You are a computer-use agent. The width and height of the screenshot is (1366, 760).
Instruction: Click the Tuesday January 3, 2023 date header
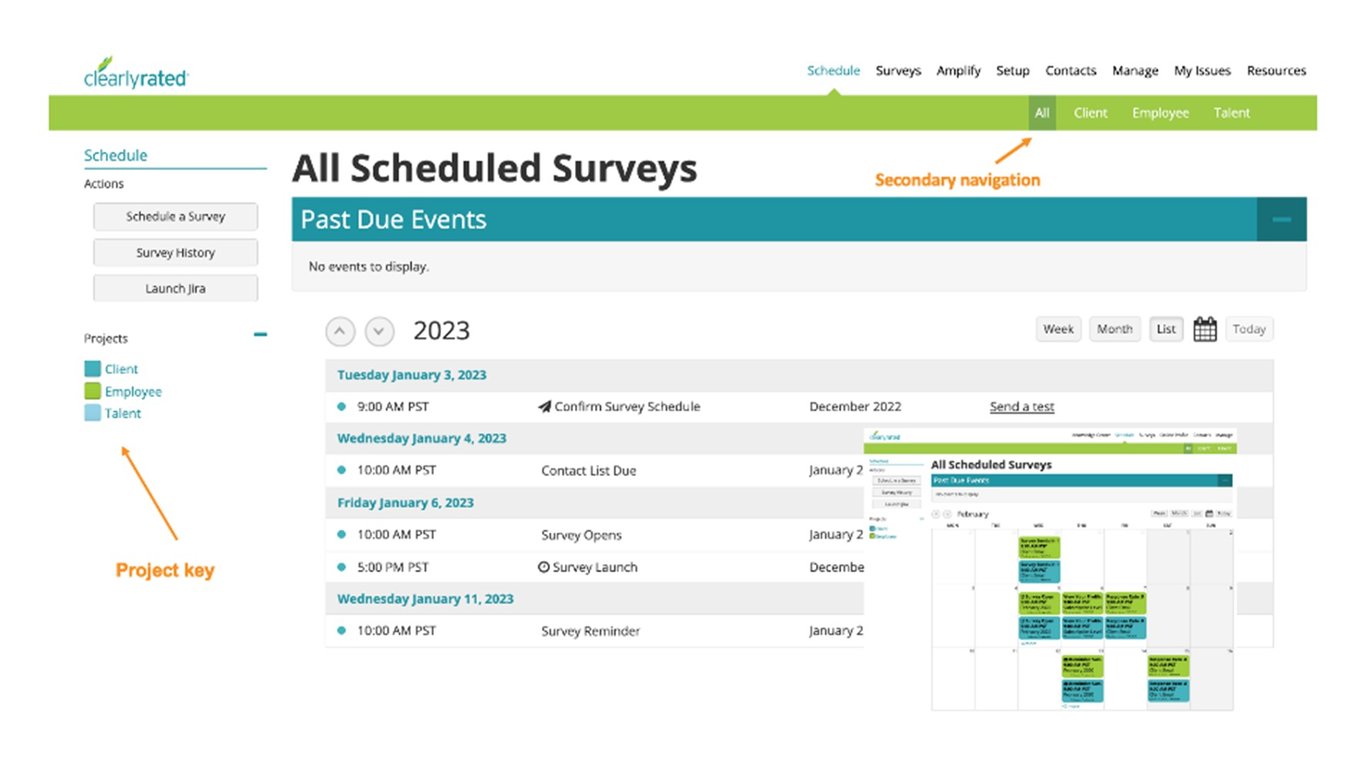[x=412, y=375]
